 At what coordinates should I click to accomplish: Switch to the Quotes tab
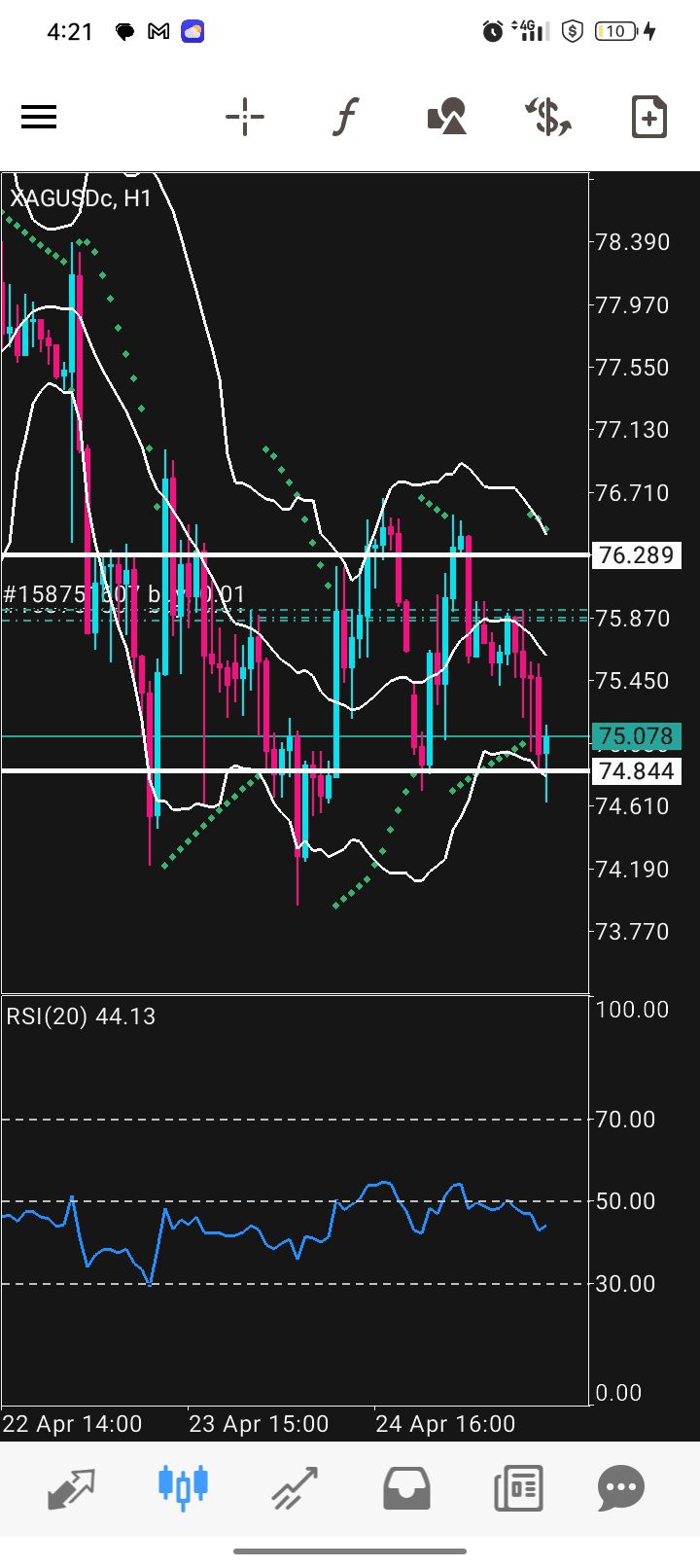tap(72, 1487)
